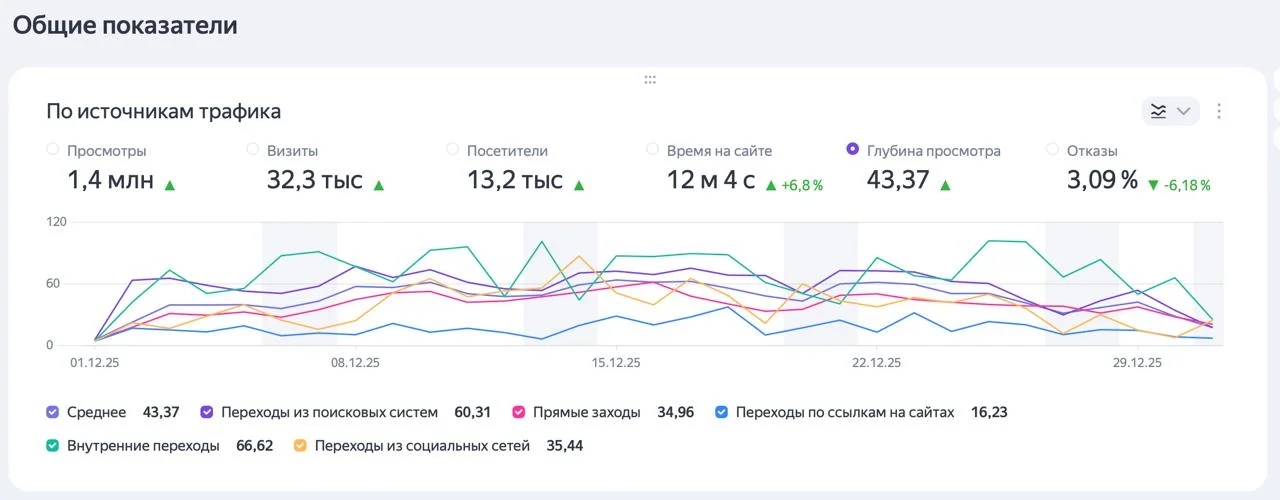The width and height of the screenshot is (1280, 500).
Task: Expand the chart type dropdown chevron
Action: (1183, 111)
